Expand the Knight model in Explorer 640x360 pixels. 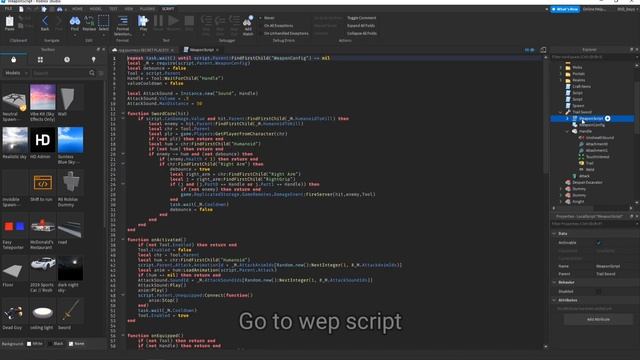click(561, 202)
